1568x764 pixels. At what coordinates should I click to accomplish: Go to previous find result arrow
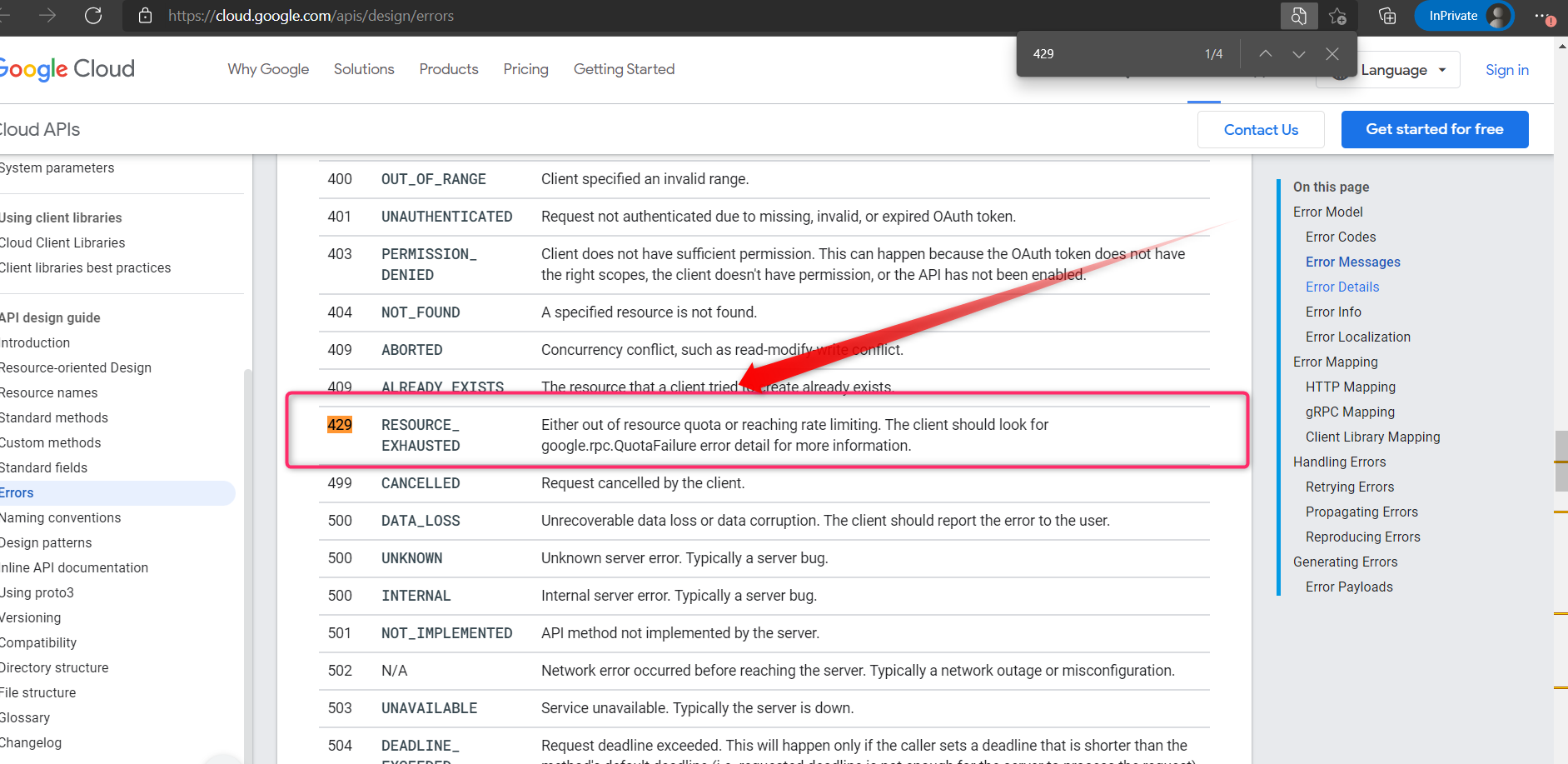point(1265,54)
